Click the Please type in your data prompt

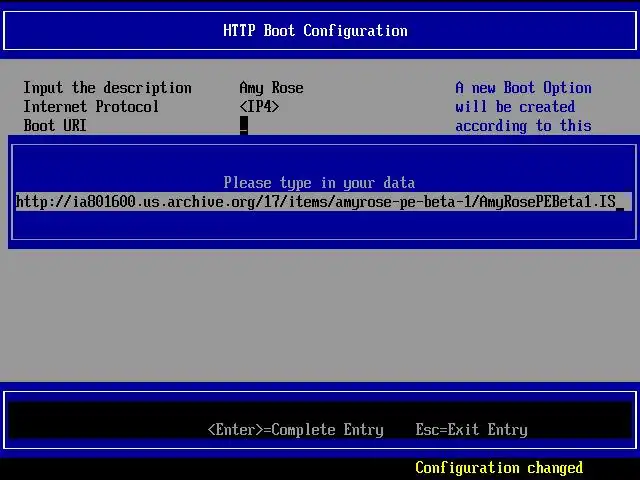point(319,183)
